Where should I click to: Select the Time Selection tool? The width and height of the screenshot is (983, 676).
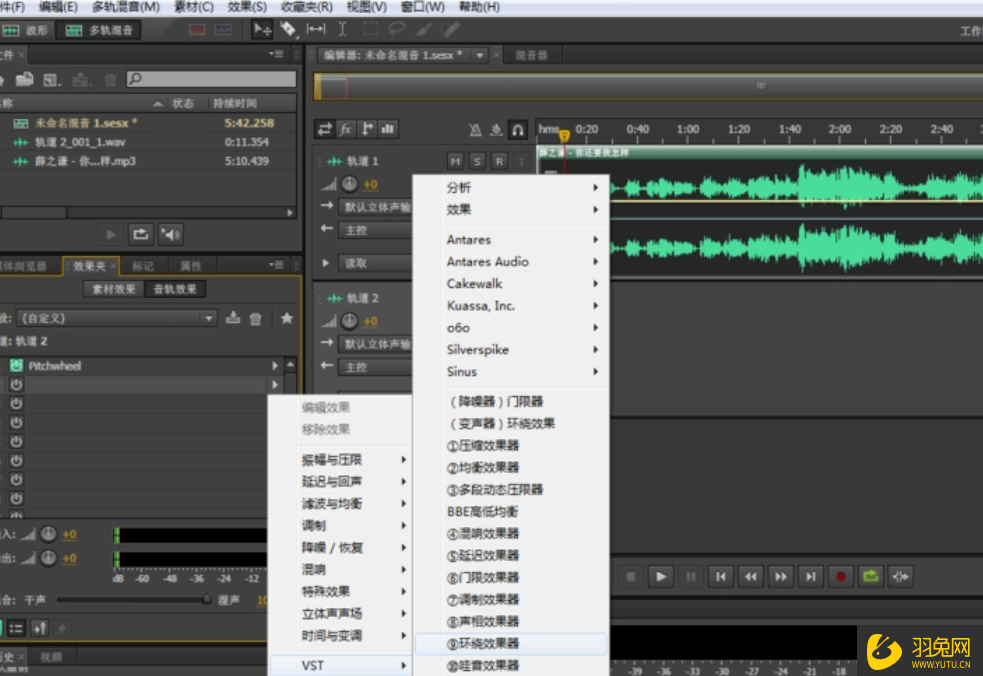pos(341,29)
